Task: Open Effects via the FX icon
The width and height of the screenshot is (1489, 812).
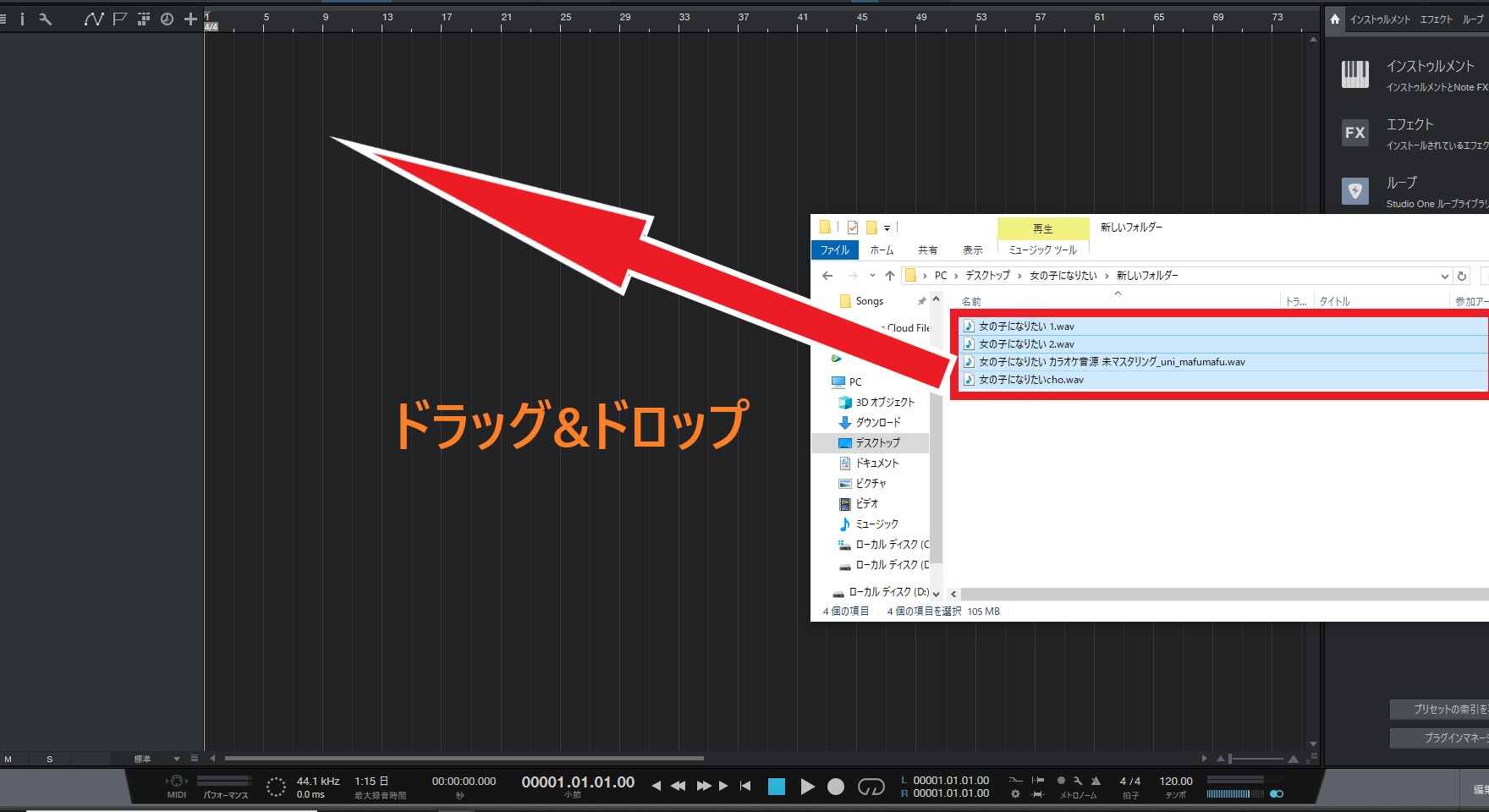Action: (1355, 133)
